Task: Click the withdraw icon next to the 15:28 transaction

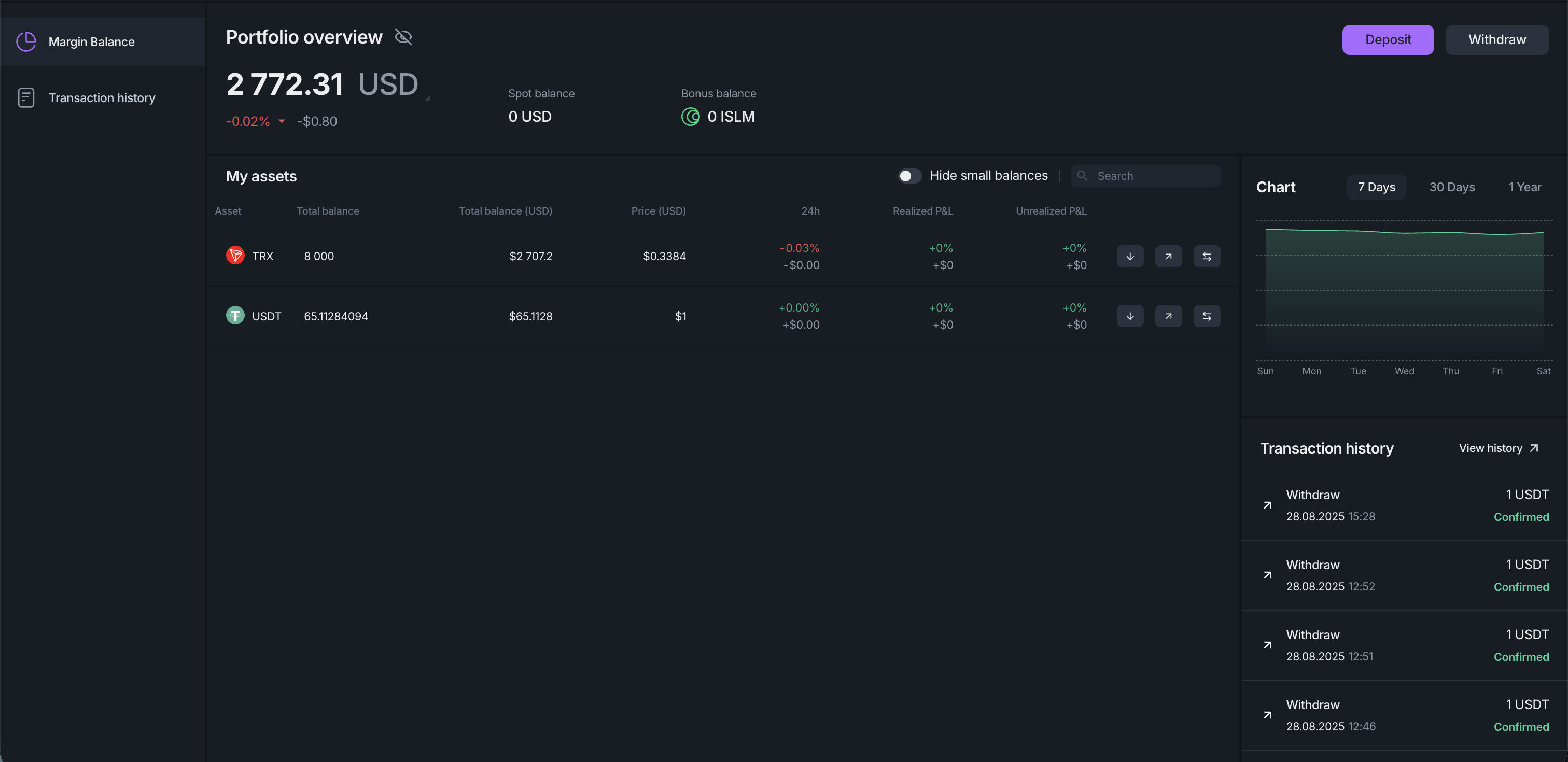Action: click(x=1268, y=505)
